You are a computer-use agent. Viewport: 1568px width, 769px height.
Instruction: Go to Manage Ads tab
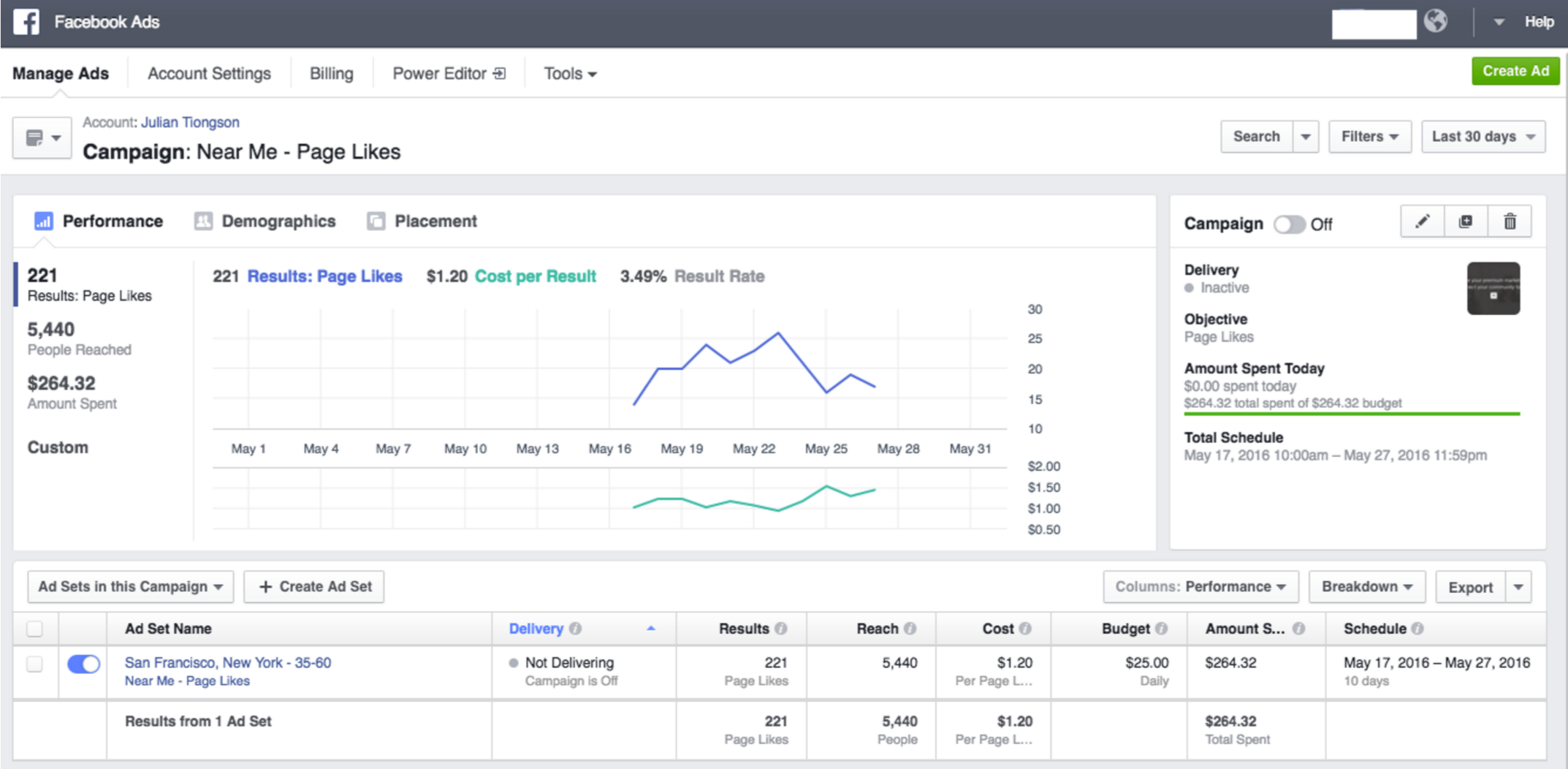(61, 73)
